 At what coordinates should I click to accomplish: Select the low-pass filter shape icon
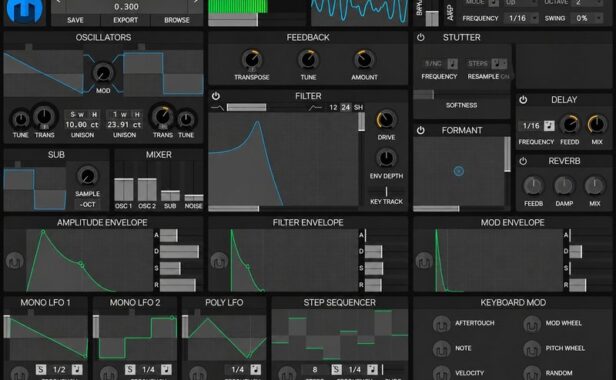click(x=217, y=107)
